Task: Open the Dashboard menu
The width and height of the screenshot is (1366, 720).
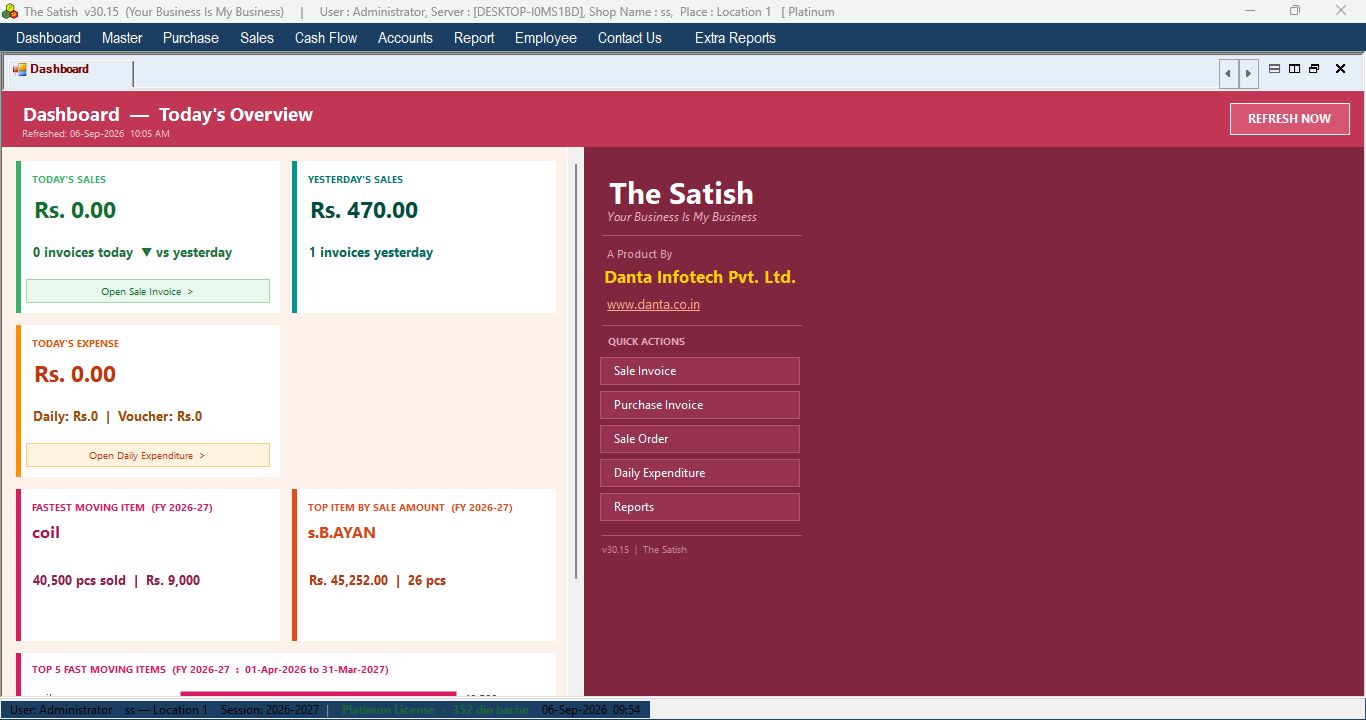Action: pyautogui.click(x=48, y=38)
